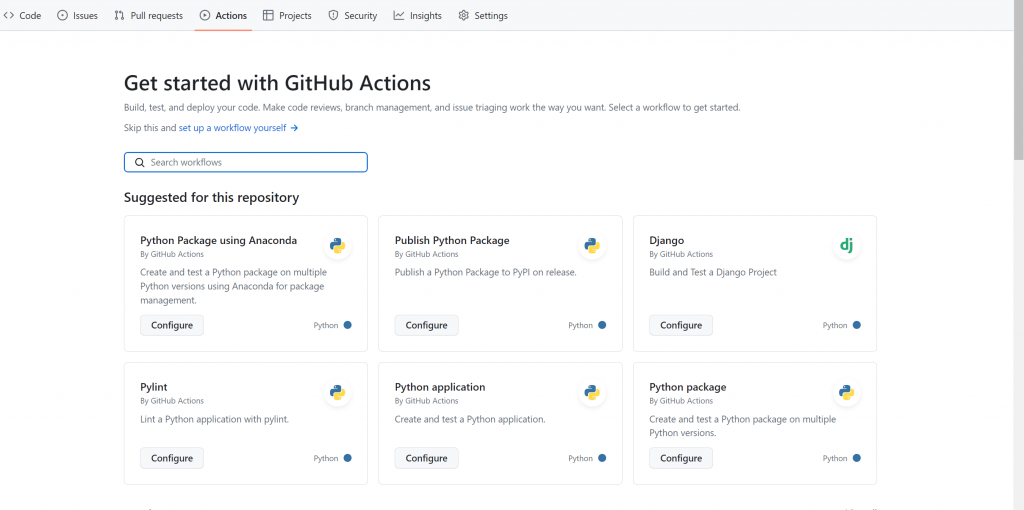Configure the Python Package using Anaconda workflow
The height and width of the screenshot is (510, 1024).
(x=172, y=325)
